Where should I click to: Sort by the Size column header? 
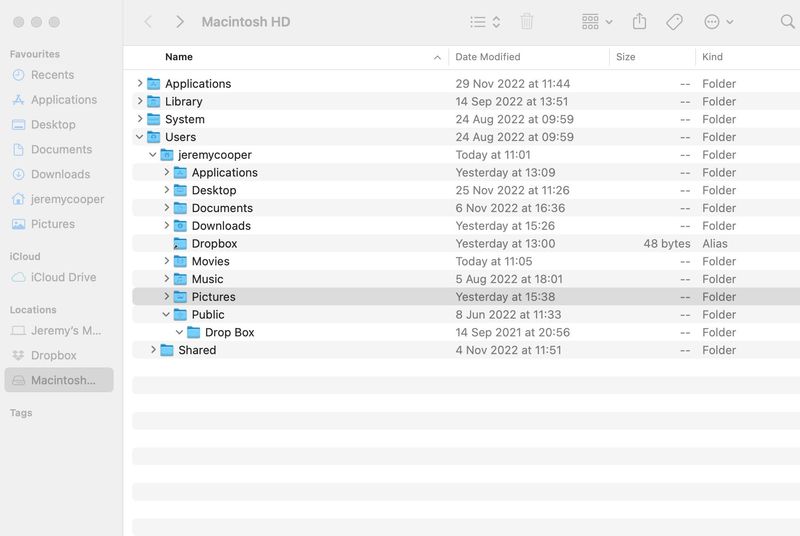coord(626,57)
